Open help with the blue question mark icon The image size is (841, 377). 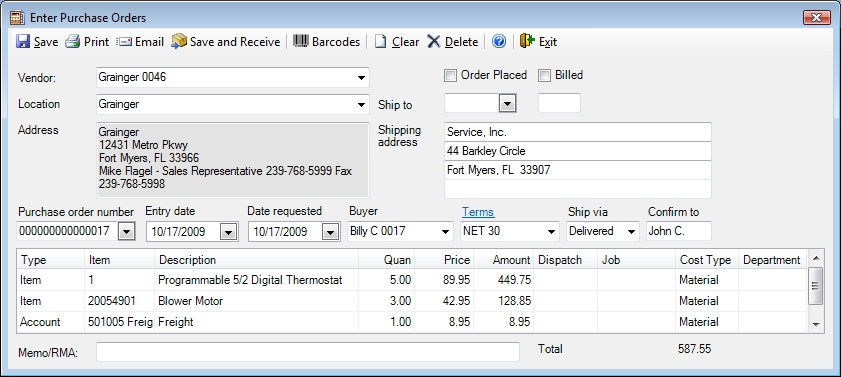[499, 41]
